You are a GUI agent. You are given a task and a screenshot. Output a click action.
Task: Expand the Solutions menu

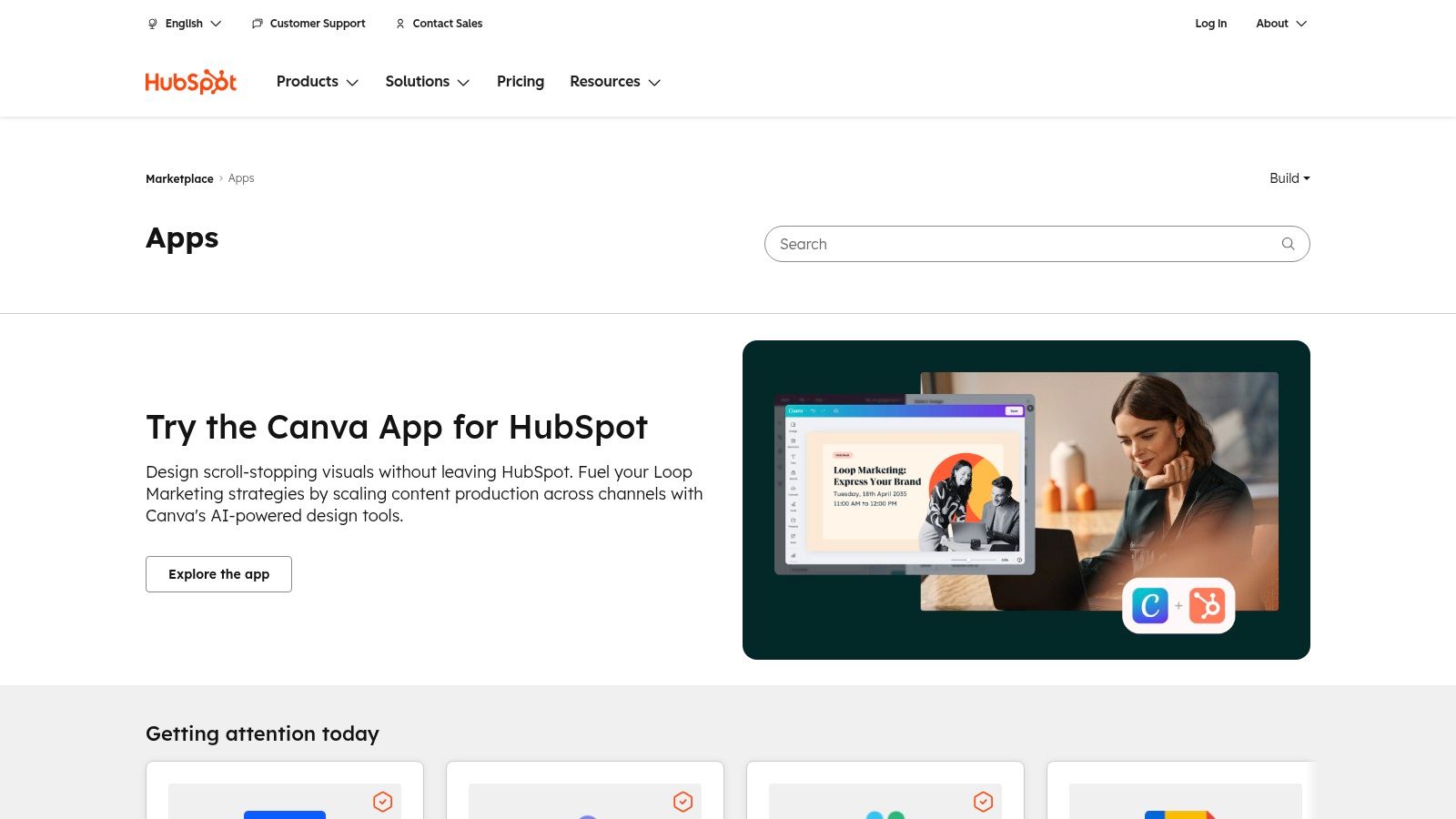[x=428, y=82]
